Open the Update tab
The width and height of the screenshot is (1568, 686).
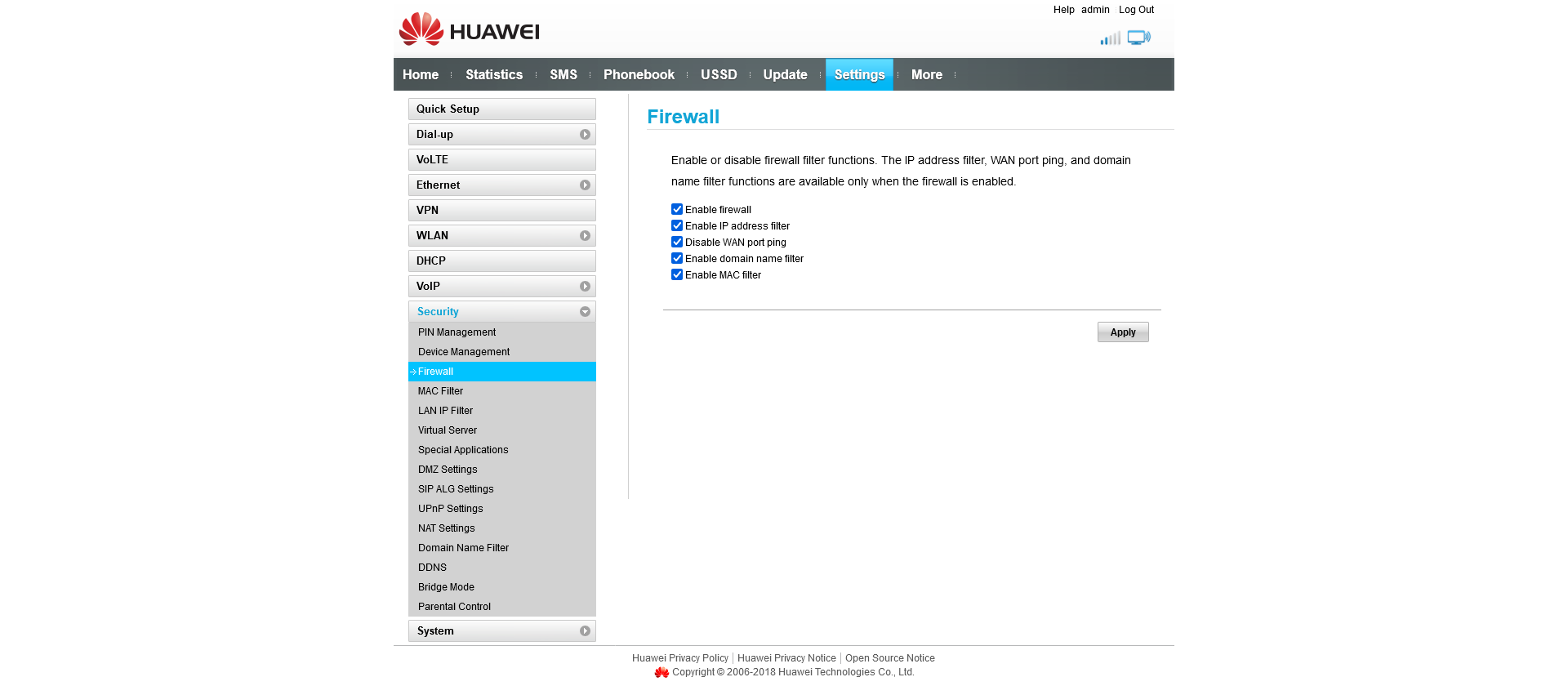pos(785,74)
